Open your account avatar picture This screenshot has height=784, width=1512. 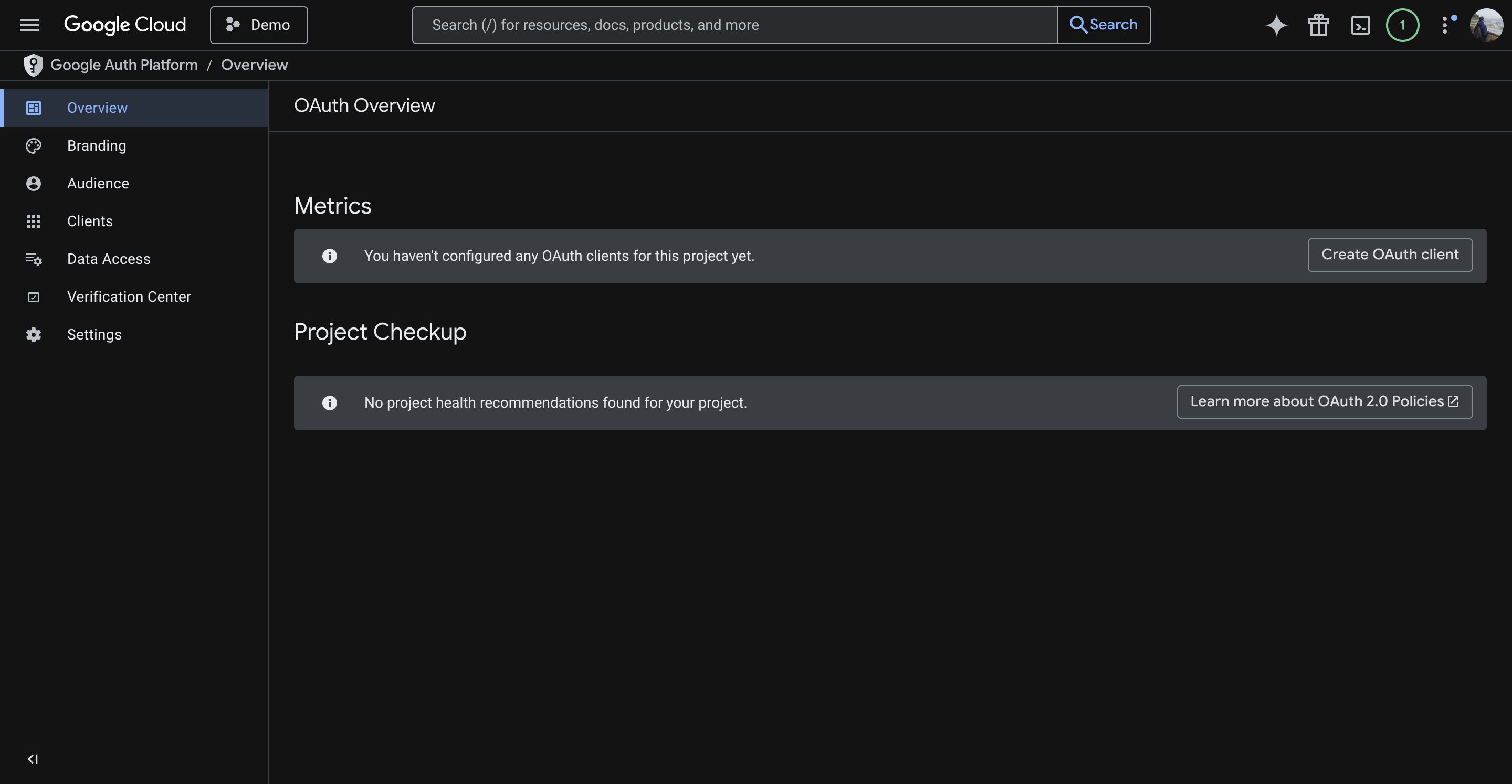tap(1488, 25)
